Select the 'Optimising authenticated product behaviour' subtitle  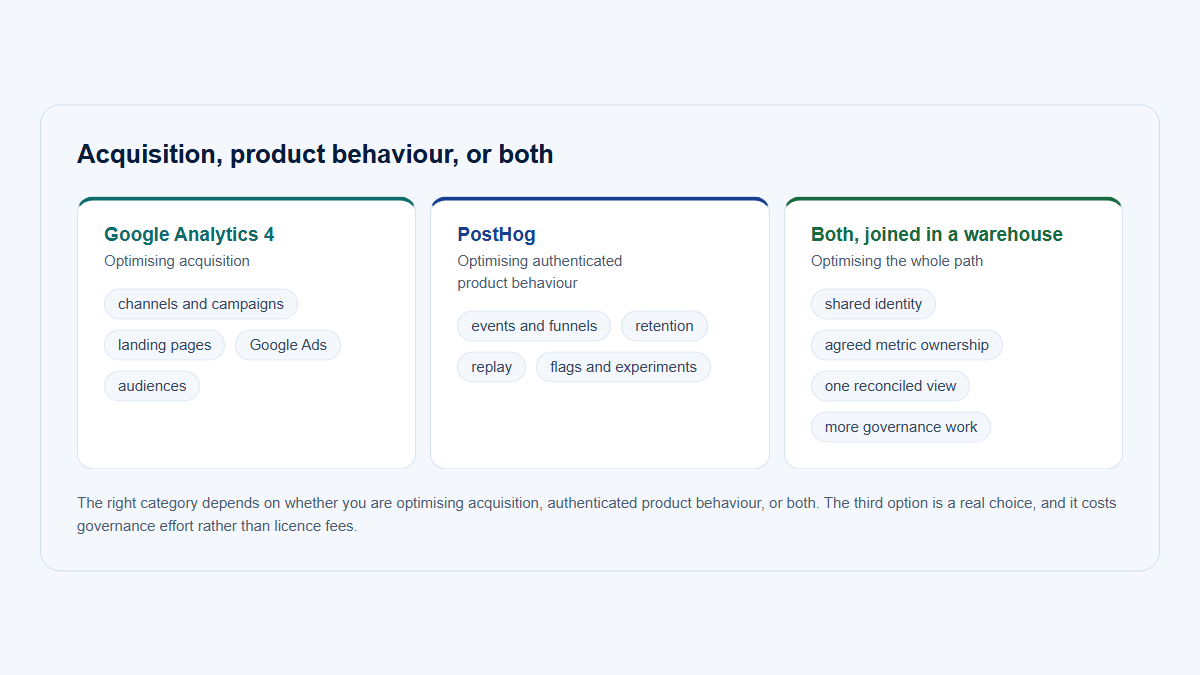click(x=540, y=272)
